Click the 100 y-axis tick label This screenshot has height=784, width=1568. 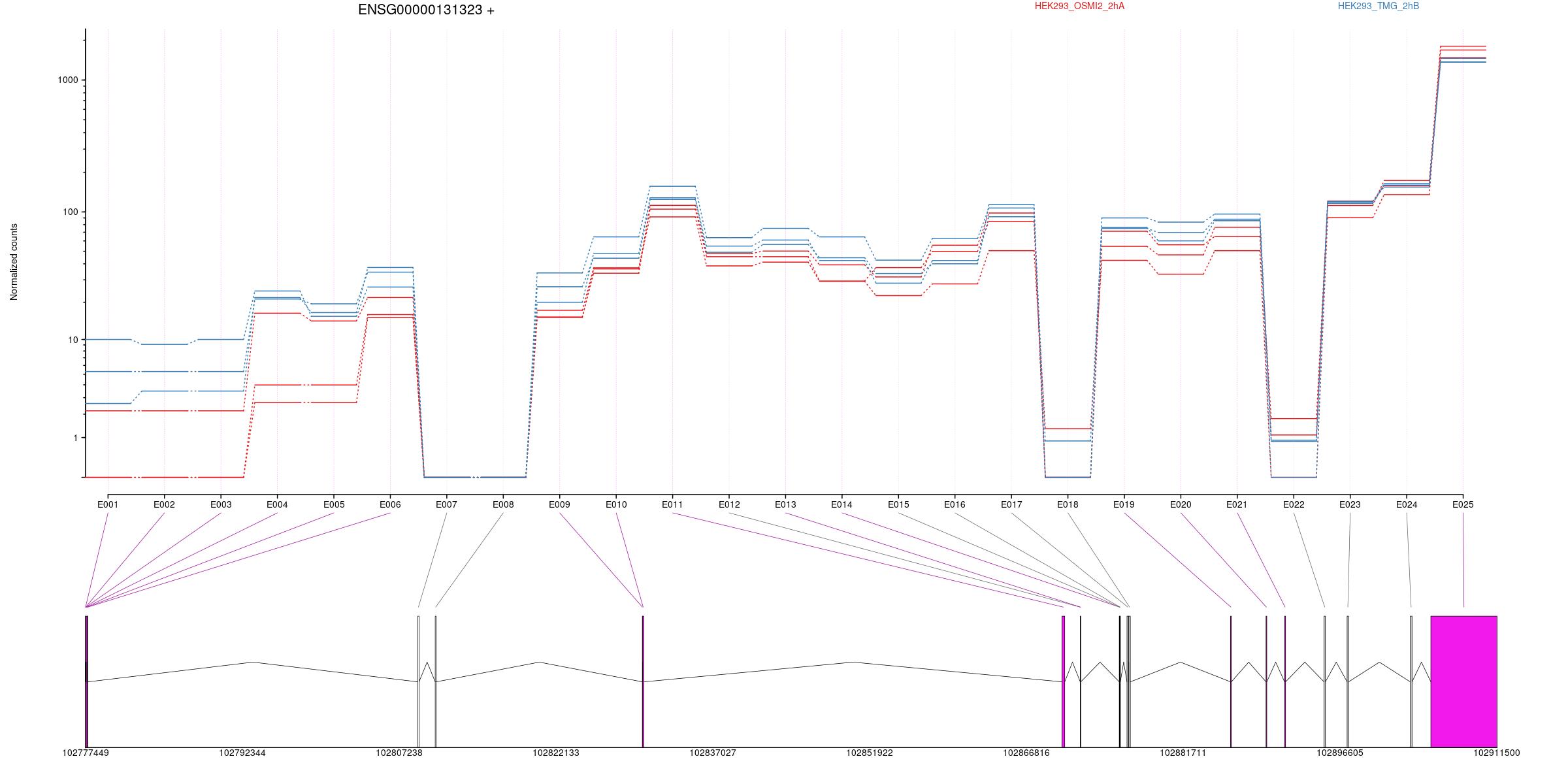pos(71,212)
